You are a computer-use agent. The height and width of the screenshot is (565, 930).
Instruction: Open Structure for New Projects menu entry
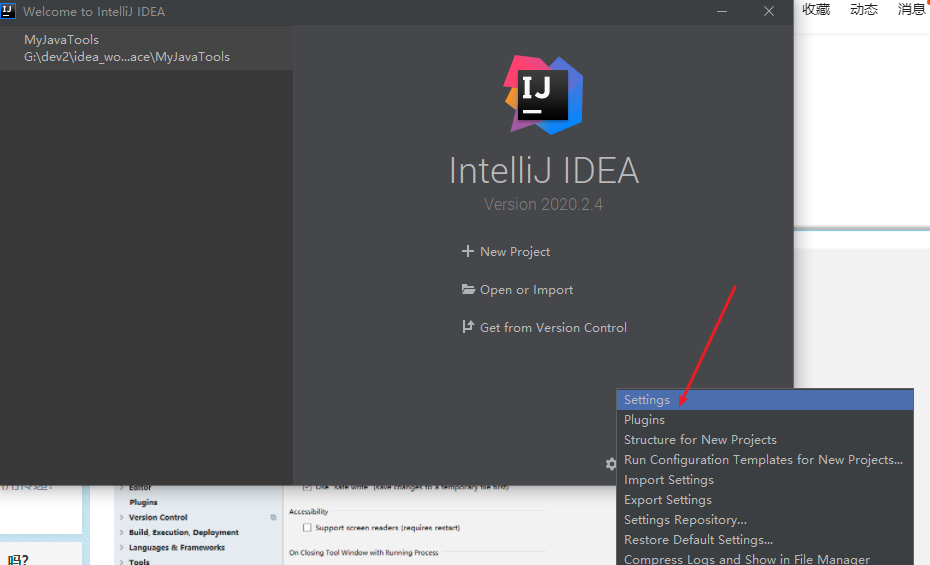click(765, 440)
